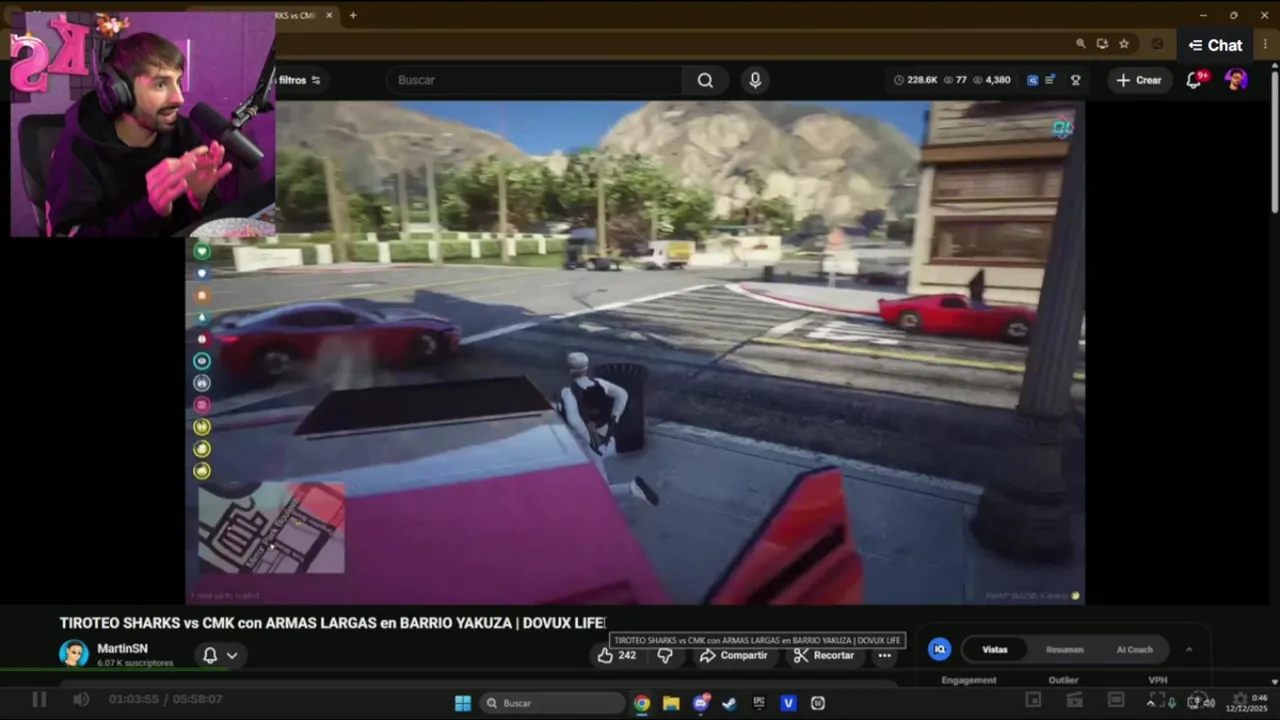Screen dimensions: 1280x720
Task: Close the SHARKS vs CMK browser tab
Action: click(329, 15)
